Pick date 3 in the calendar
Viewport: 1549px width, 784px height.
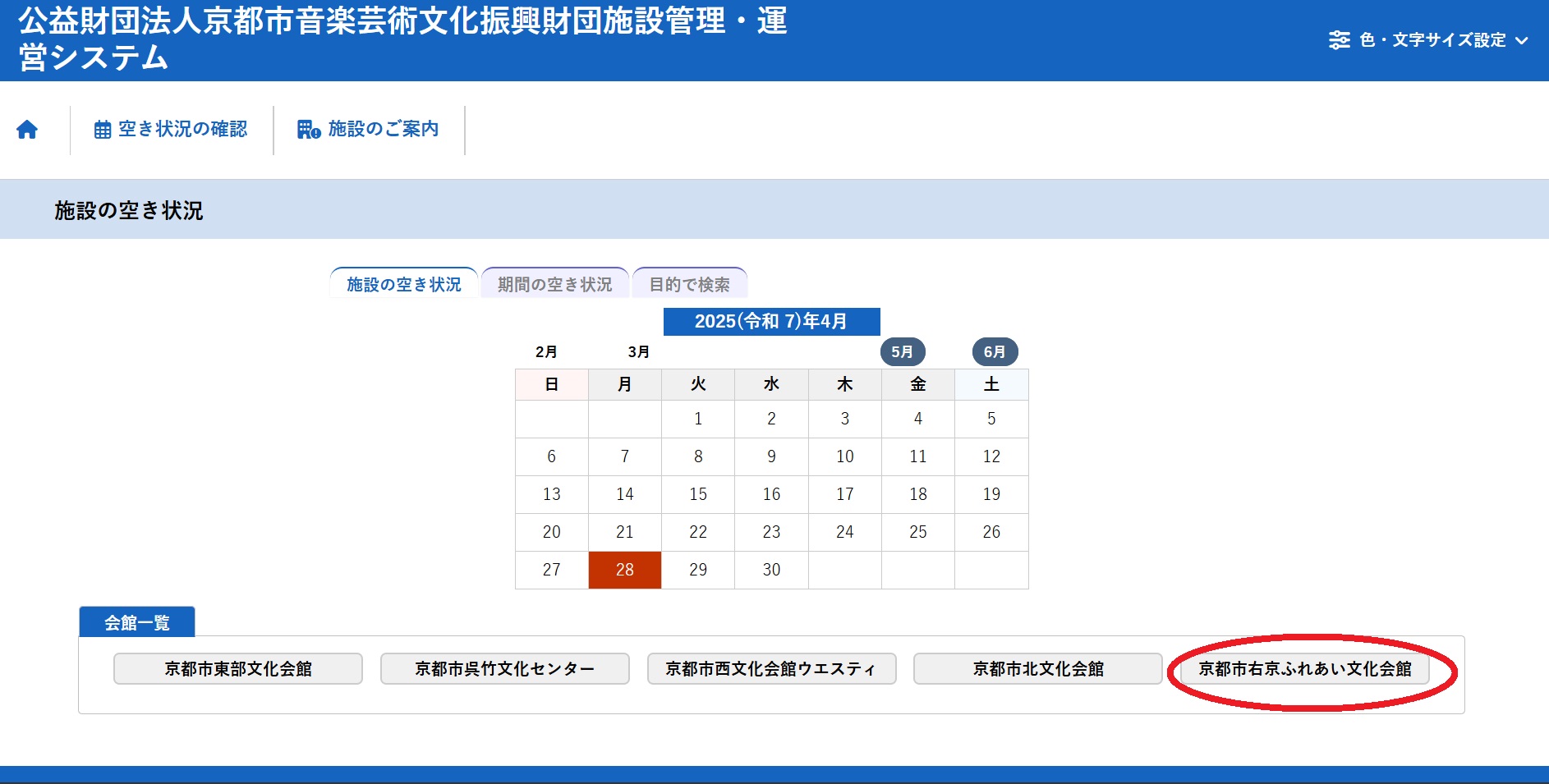(845, 419)
